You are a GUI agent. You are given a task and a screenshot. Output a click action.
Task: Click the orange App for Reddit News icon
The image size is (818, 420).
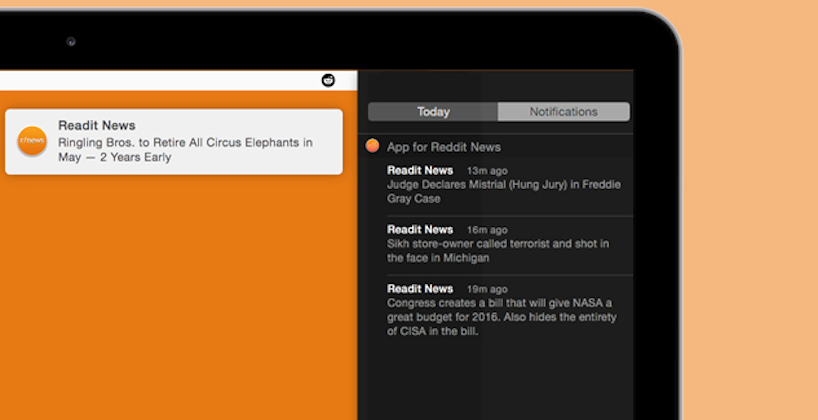[372, 146]
